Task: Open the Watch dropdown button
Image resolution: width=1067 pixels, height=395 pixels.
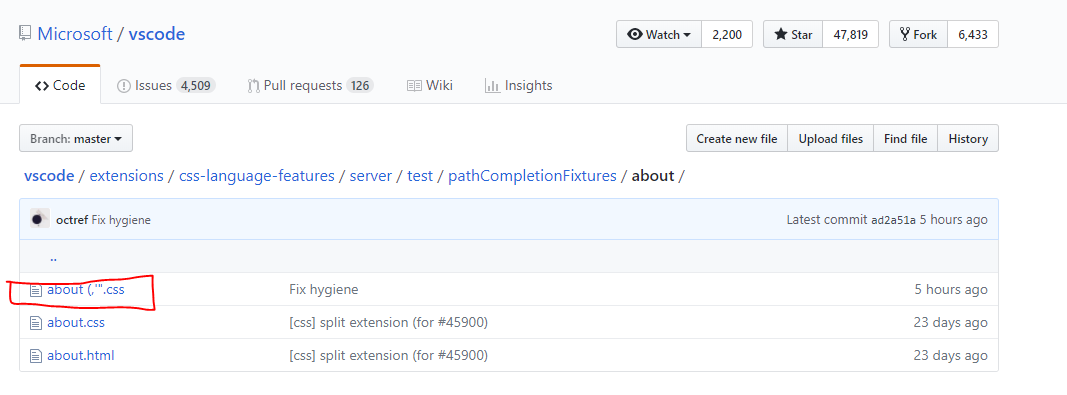Action: coord(659,35)
